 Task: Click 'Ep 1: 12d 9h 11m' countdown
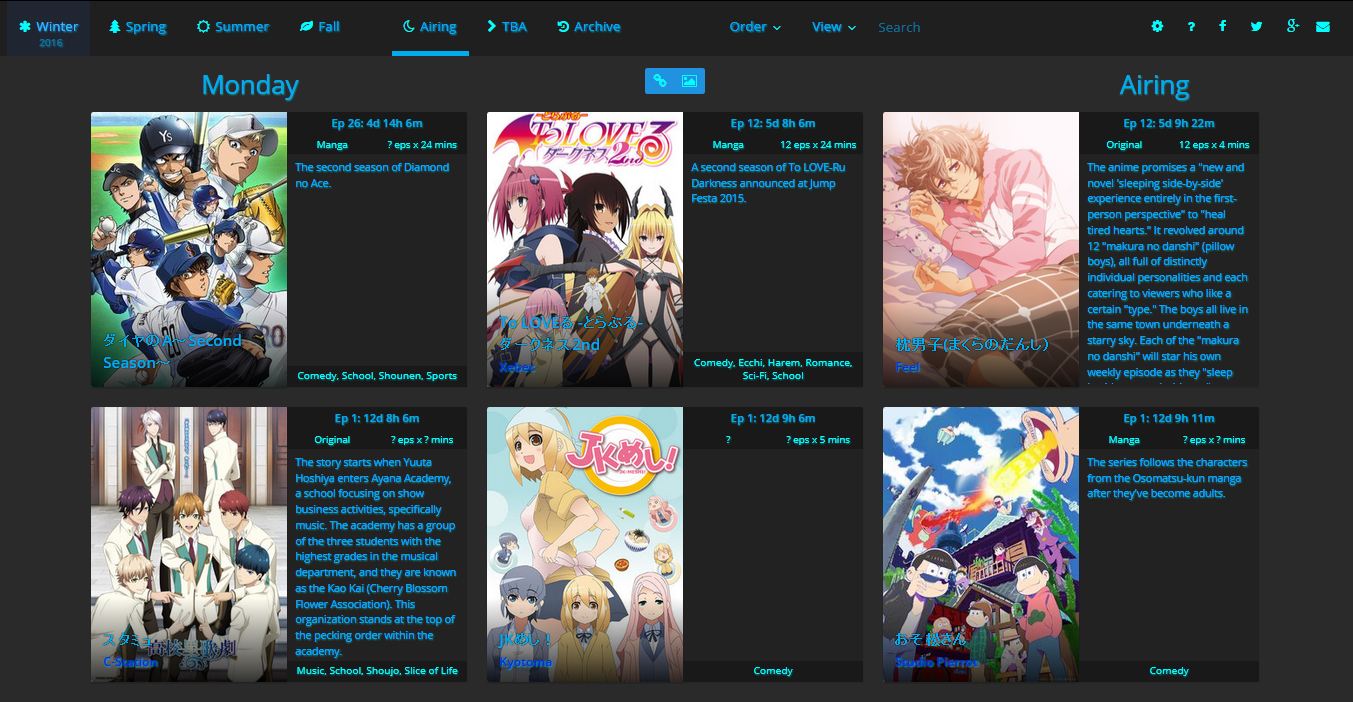click(1169, 418)
